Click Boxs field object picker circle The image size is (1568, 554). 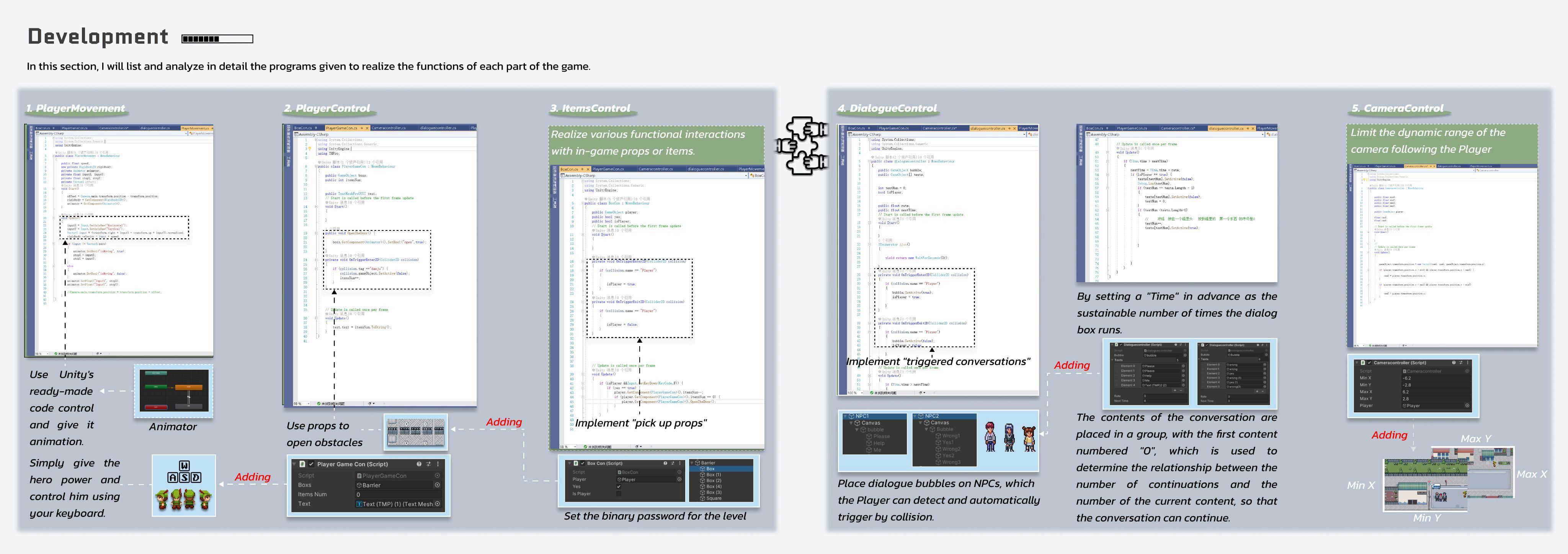coord(437,485)
